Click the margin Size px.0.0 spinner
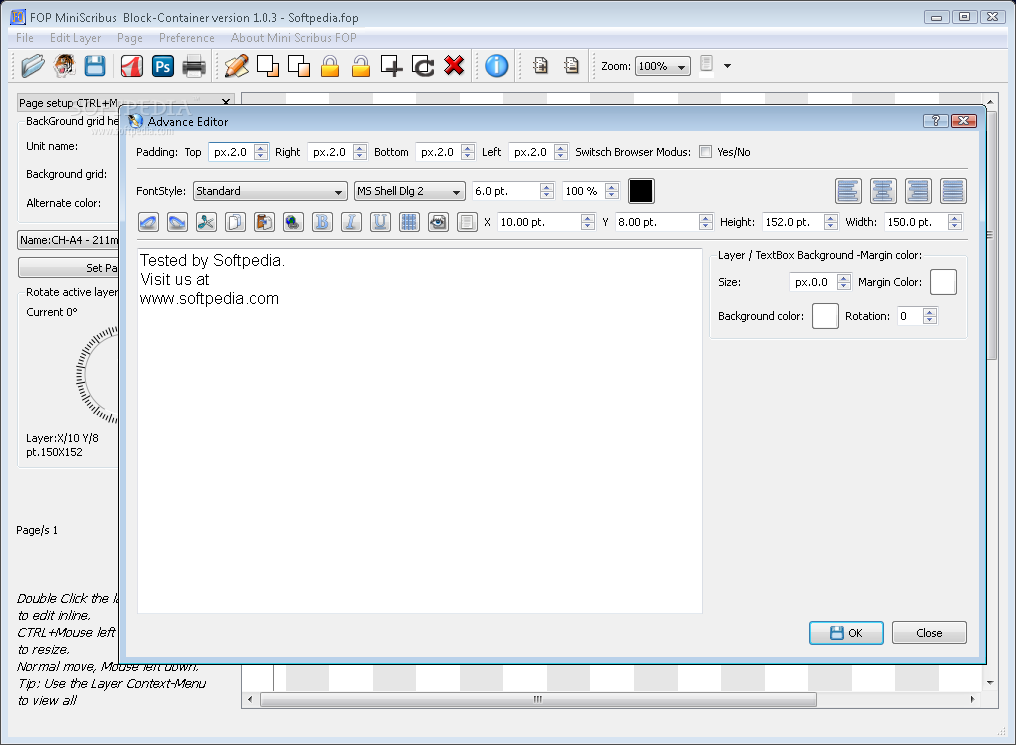Image resolution: width=1016 pixels, height=745 pixels. coord(820,282)
